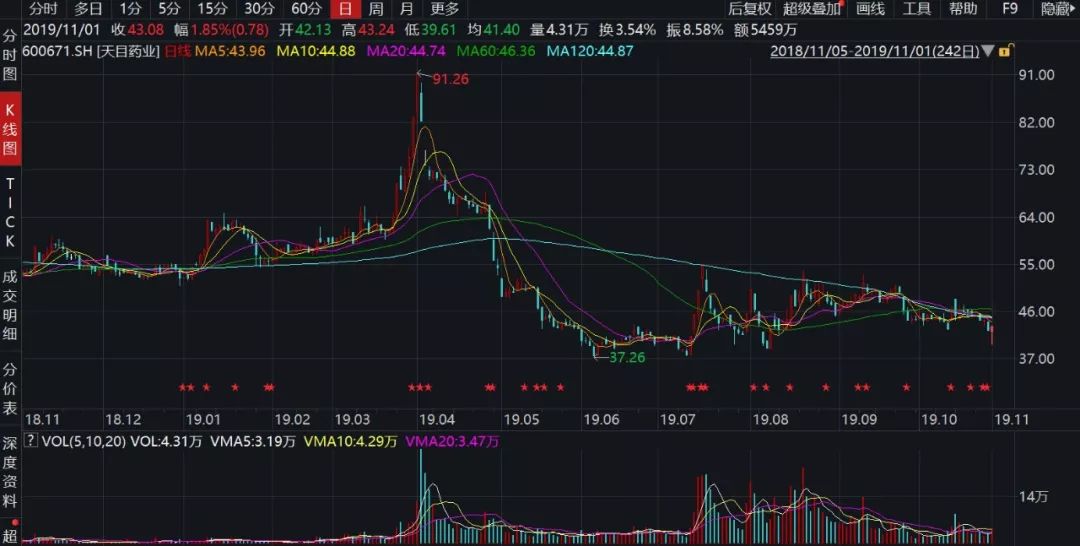Switch to the 分时 tab
This screenshot has width=1080, height=546.
coord(43,9)
